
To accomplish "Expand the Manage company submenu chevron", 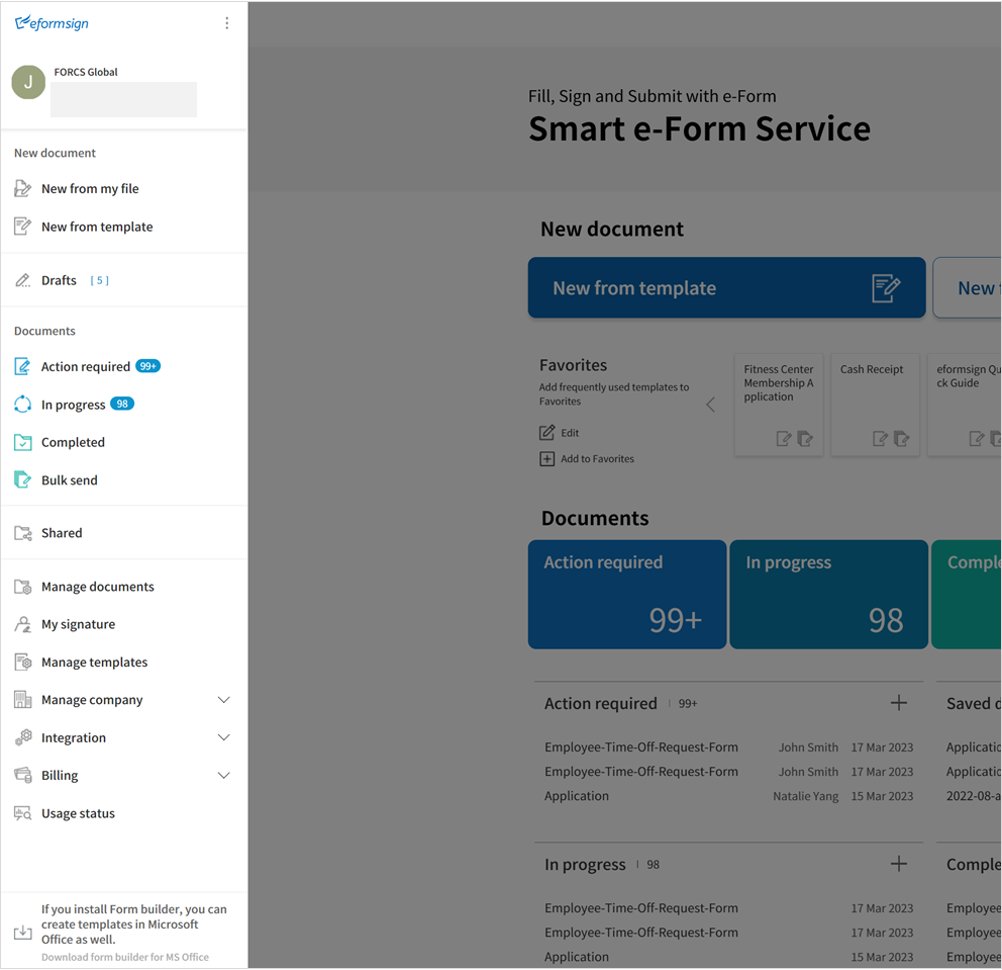I will (224, 700).
